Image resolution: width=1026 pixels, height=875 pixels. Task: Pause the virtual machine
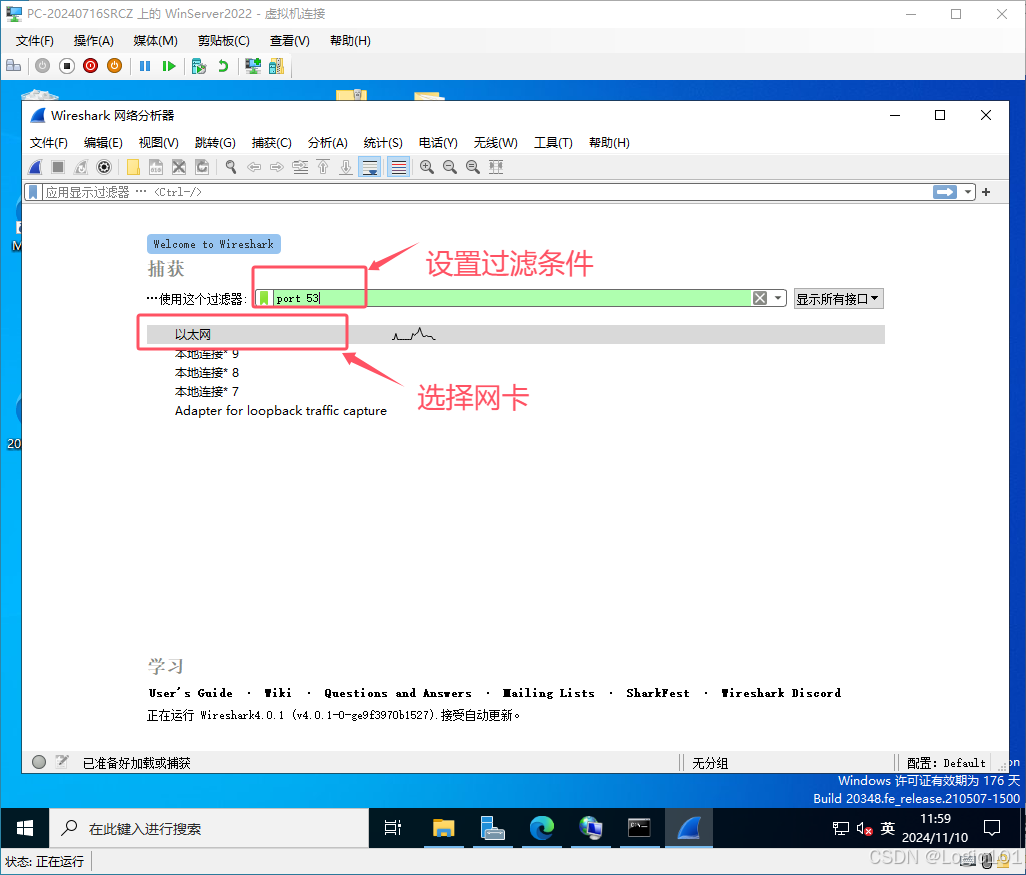coord(145,66)
